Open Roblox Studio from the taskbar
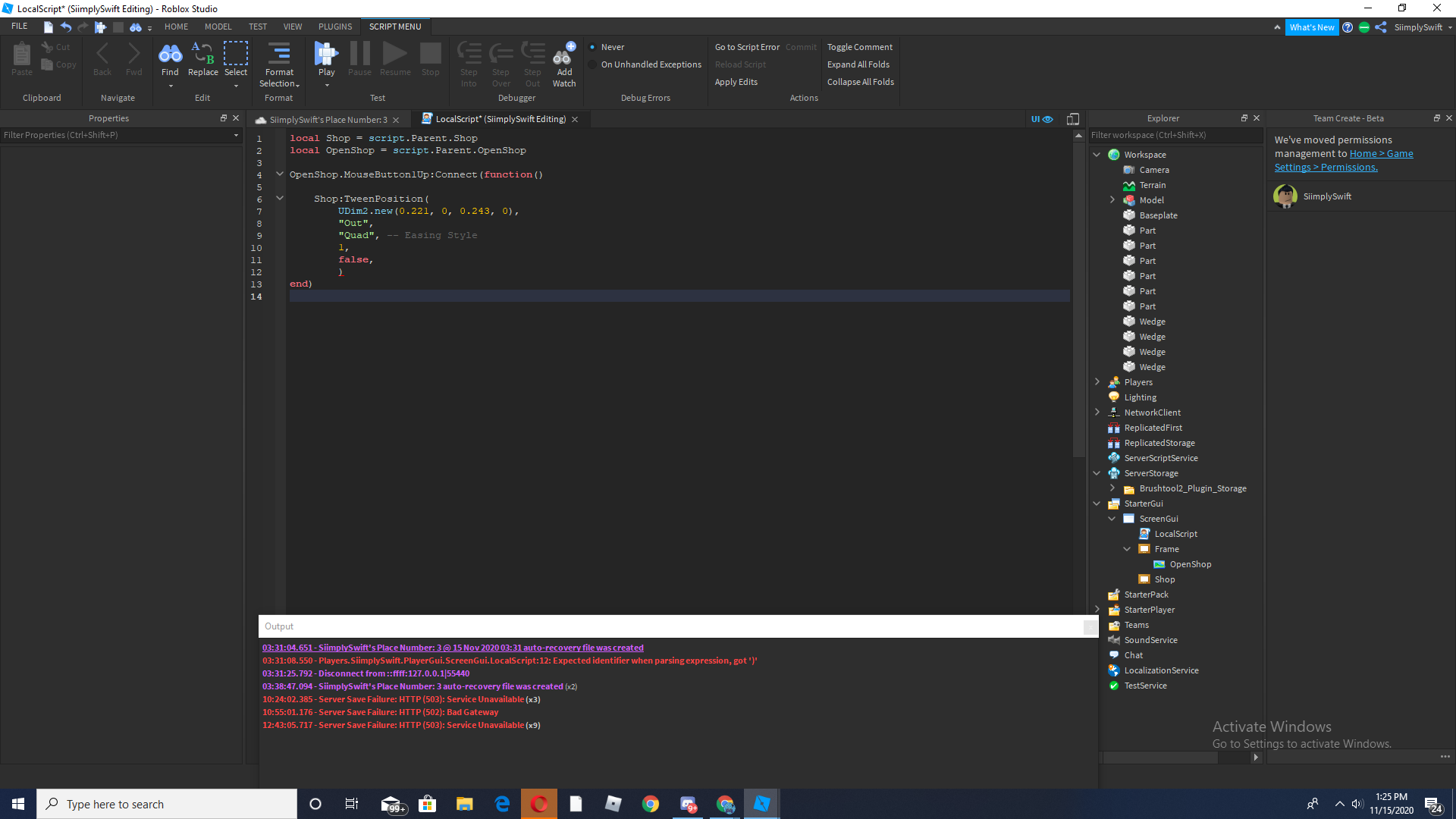This screenshot has width=1456, height=819. [x=761, y=804]
